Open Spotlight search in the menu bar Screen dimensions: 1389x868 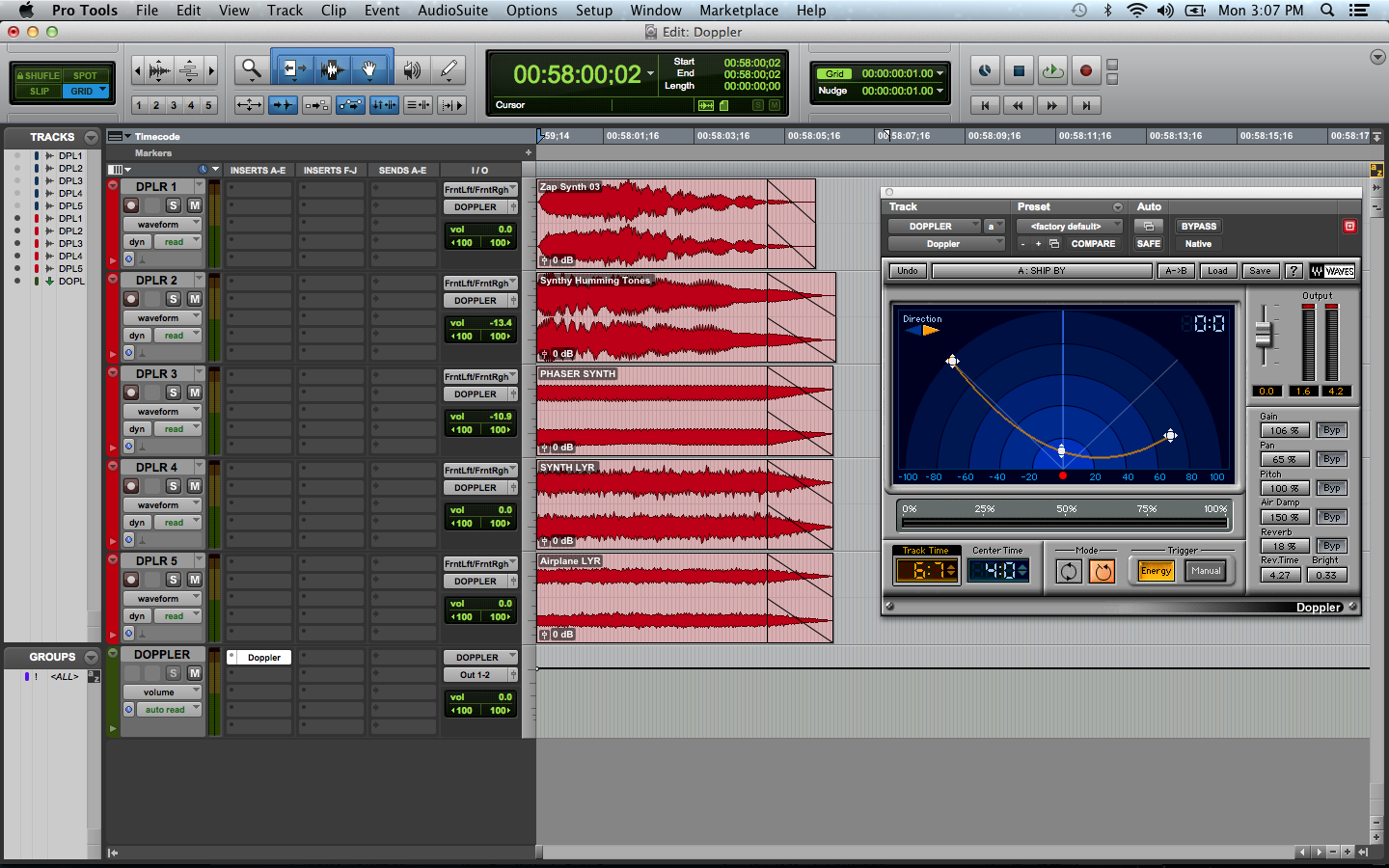(x=1327, y=11)
